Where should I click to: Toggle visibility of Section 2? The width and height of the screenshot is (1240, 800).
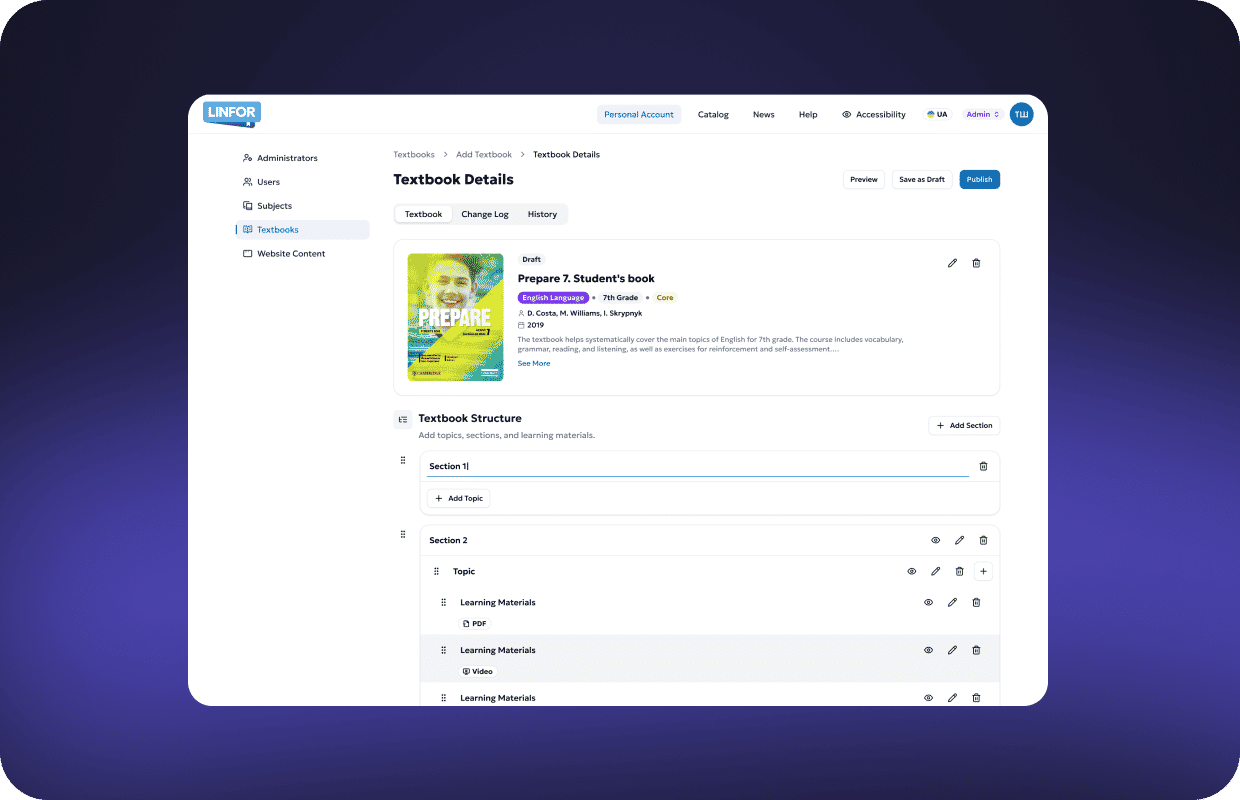(x=936, y=541)
